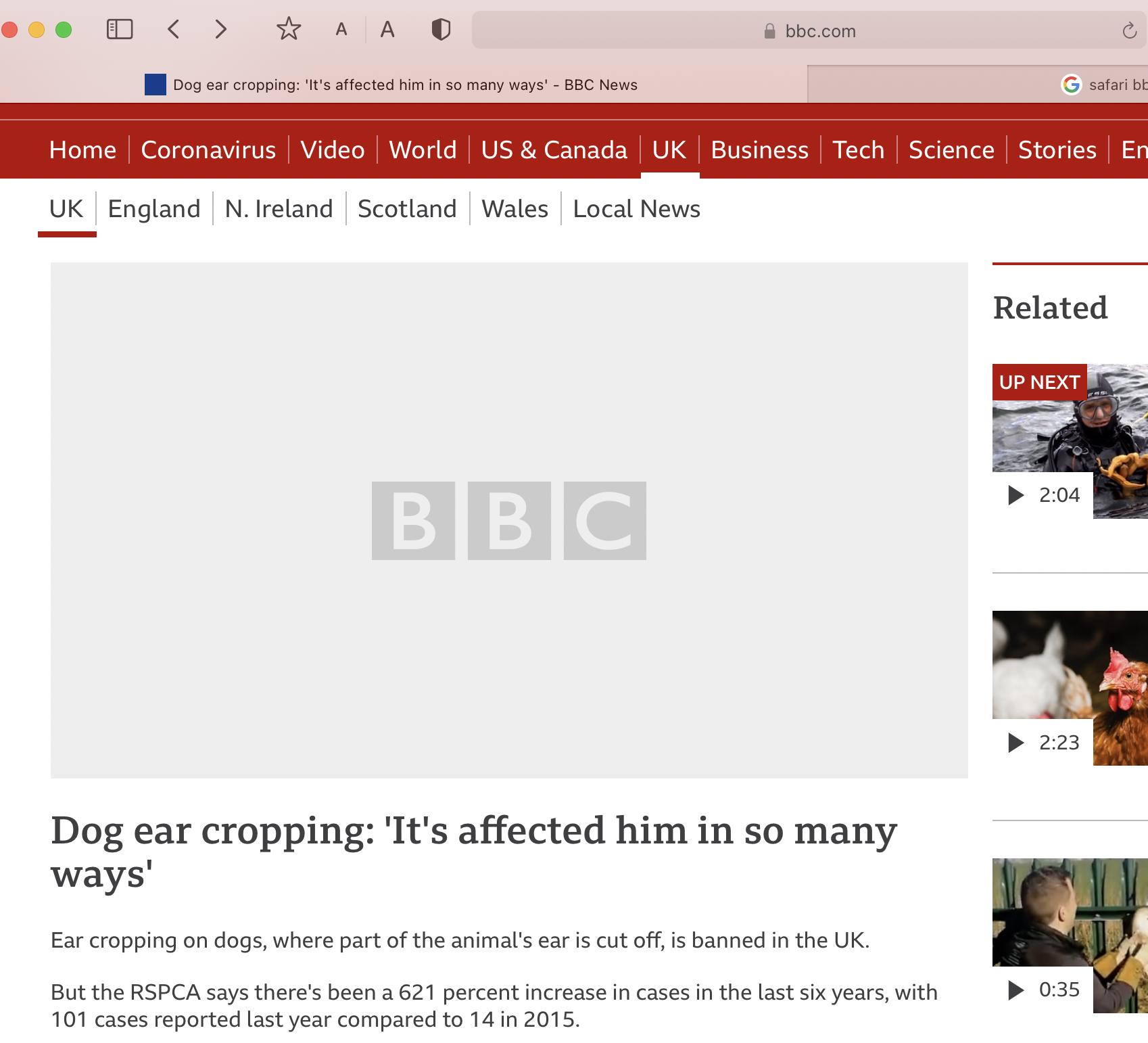
Task: Decrease text size with small A button
Action: pyautogui.click(x=341, y=30)
